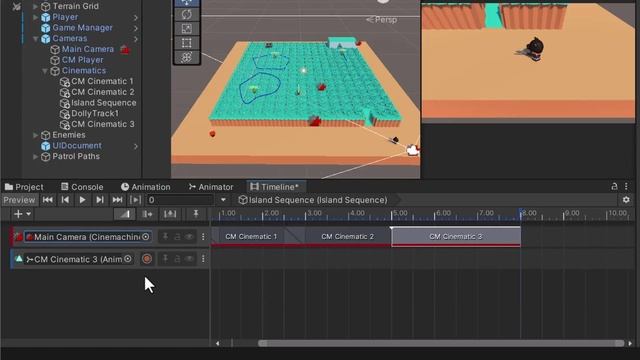Open the Main Camera track options menu

(x=203, y=237)
